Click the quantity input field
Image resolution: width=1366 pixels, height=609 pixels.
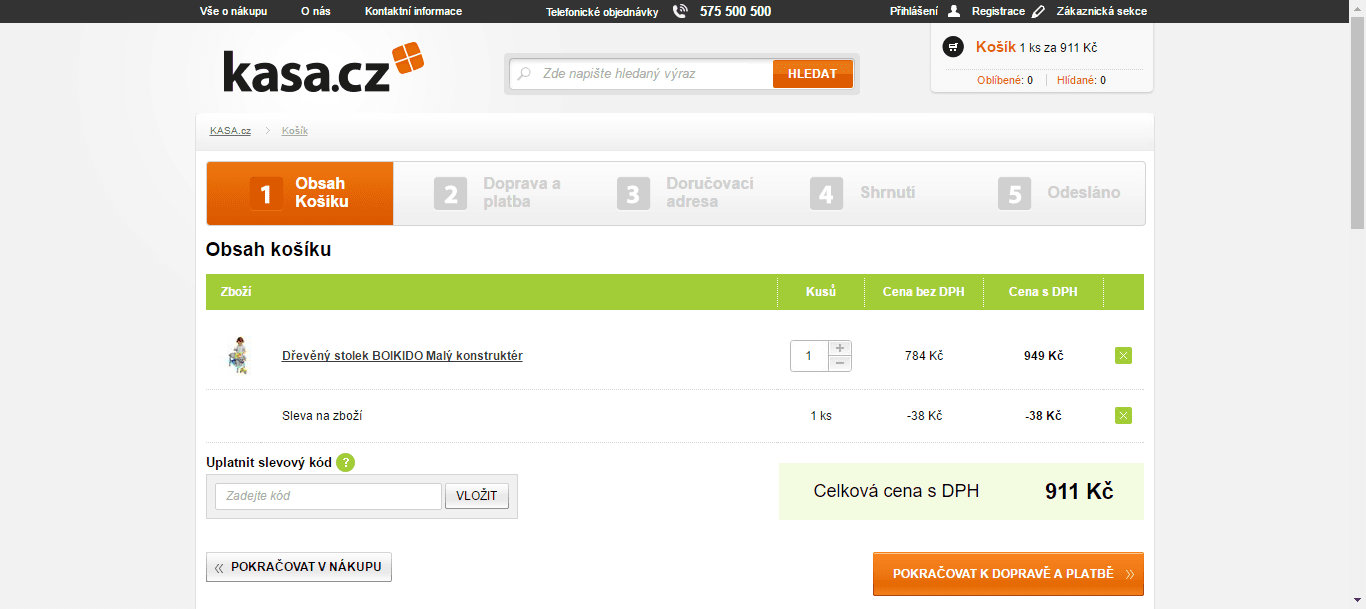809,356
